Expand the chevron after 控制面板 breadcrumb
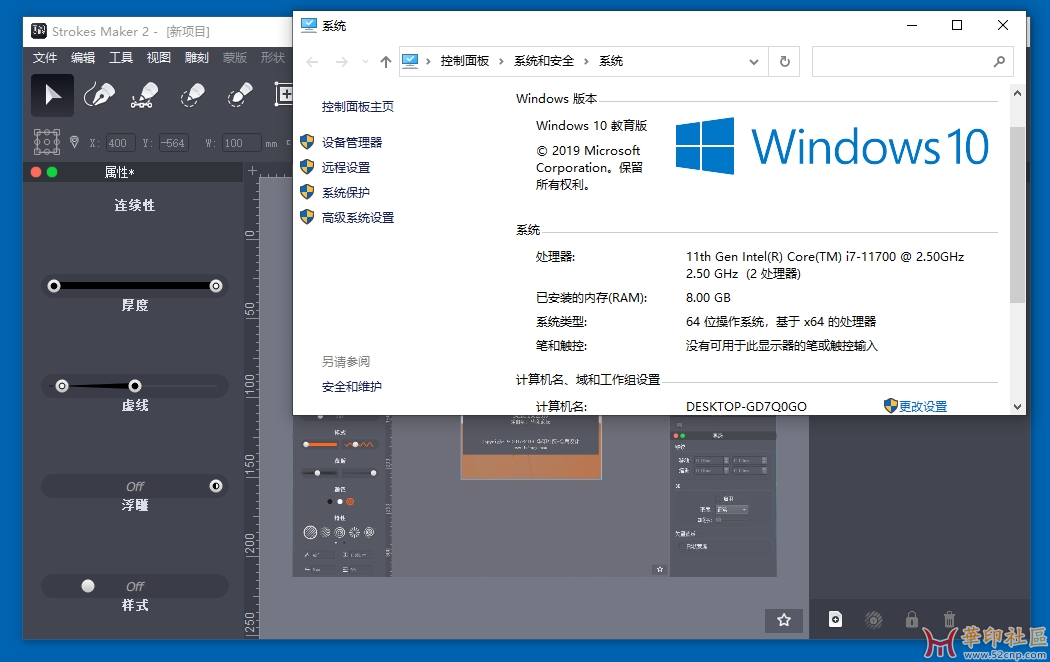1050x662 pixels. point(502,61)
